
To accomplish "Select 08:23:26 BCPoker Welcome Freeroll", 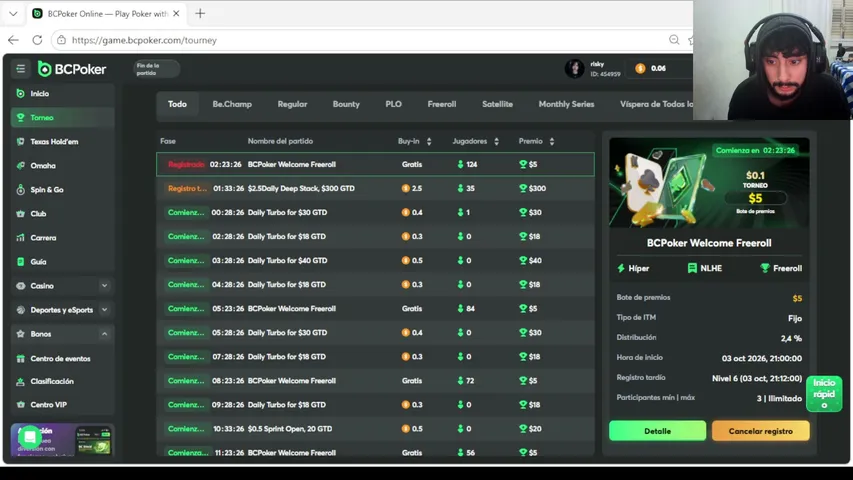I will click(x=375, y=381).
